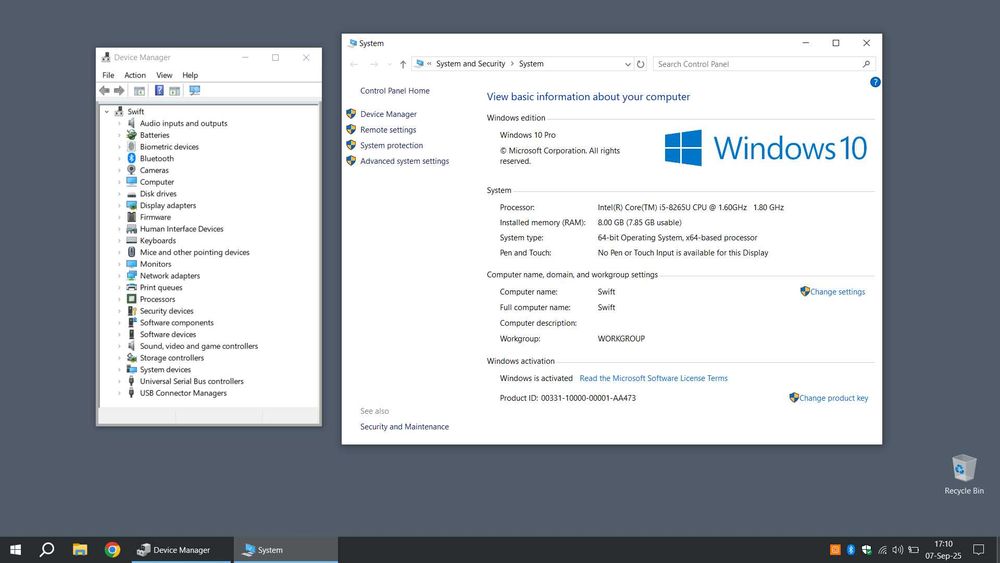Select the Processors chip icon
Screen dimensions: 1000x563
(131, 299)
